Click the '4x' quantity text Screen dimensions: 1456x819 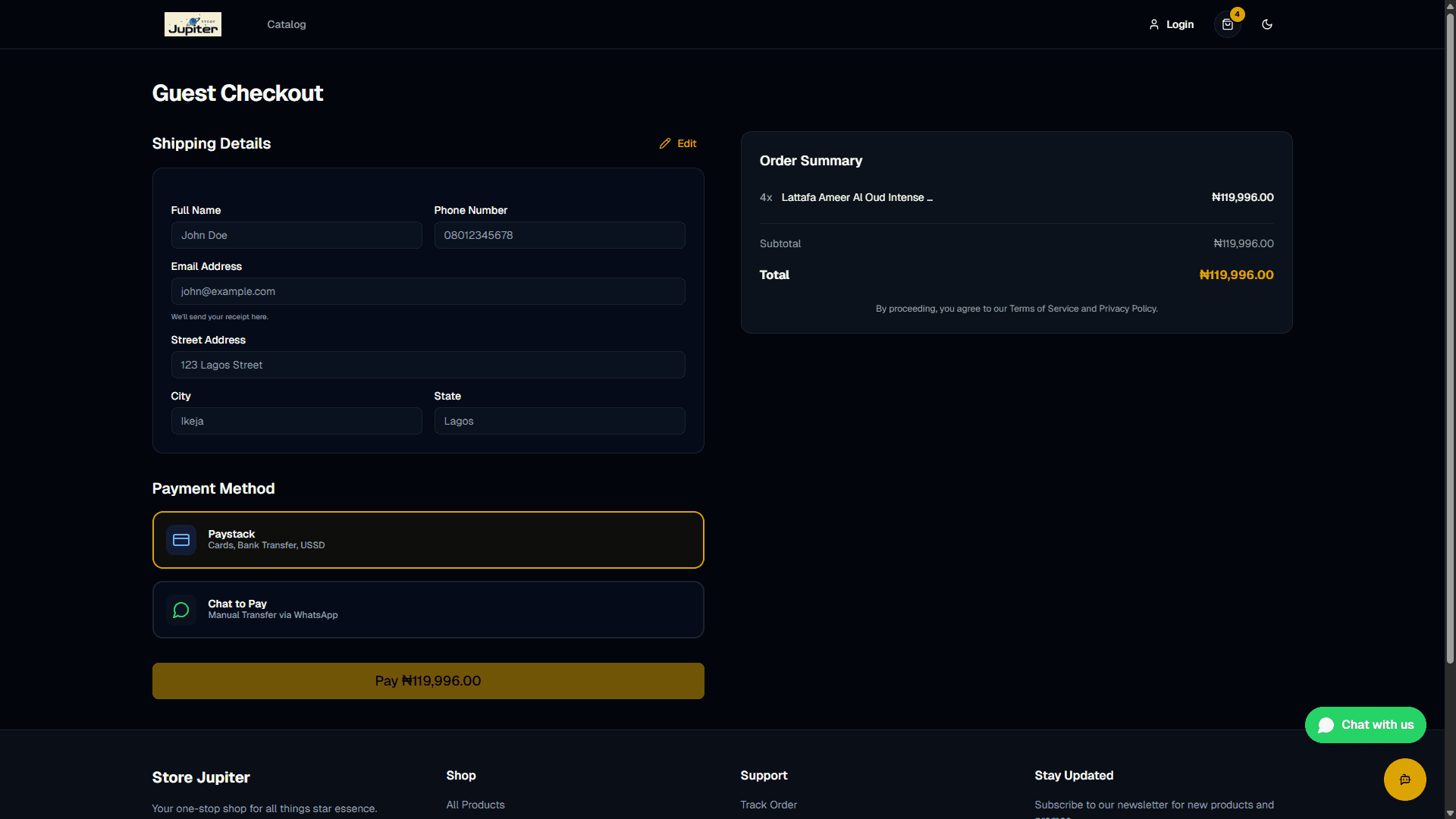tap(766, 197)
